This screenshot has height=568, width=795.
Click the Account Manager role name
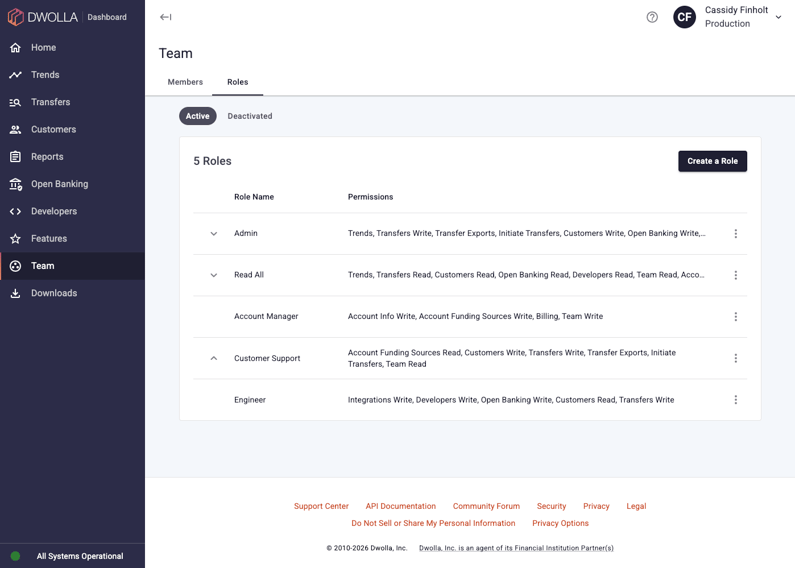click(266, 316)
